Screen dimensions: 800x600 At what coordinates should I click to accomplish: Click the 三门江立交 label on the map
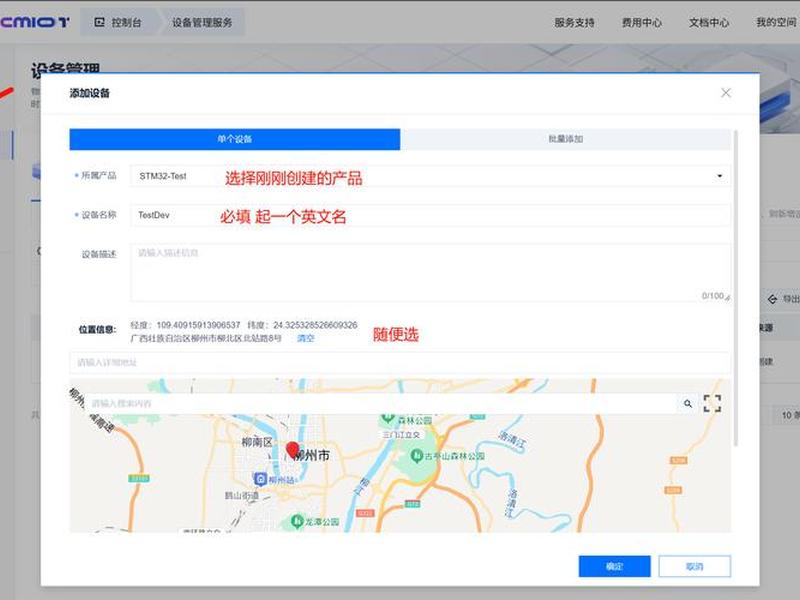[x=401, y=435]
